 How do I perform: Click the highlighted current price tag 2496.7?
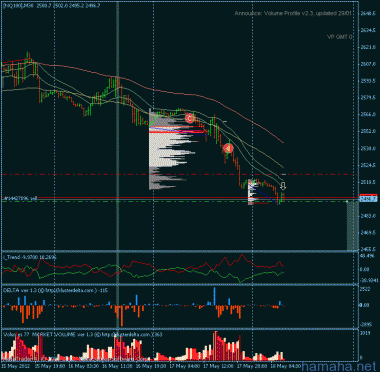tap(369, 199)
